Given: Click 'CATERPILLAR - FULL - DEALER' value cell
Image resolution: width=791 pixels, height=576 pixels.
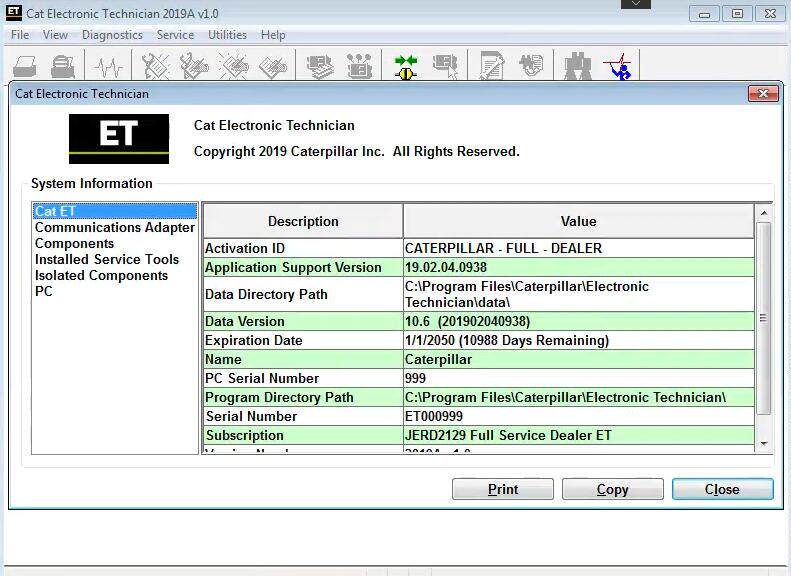Looking at the screenshot, I should pos(579,248).
